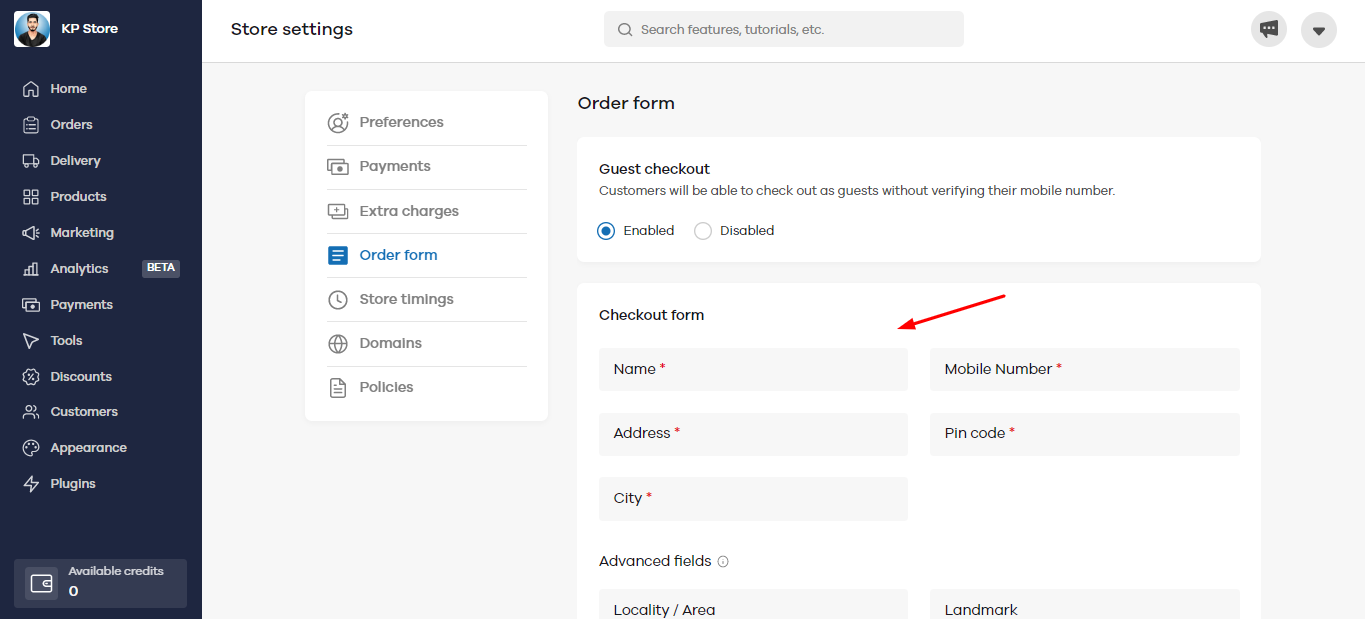1365x619 pixels.
Task: Select Disabled for guest checkout
Action: [x=703, y=231]
